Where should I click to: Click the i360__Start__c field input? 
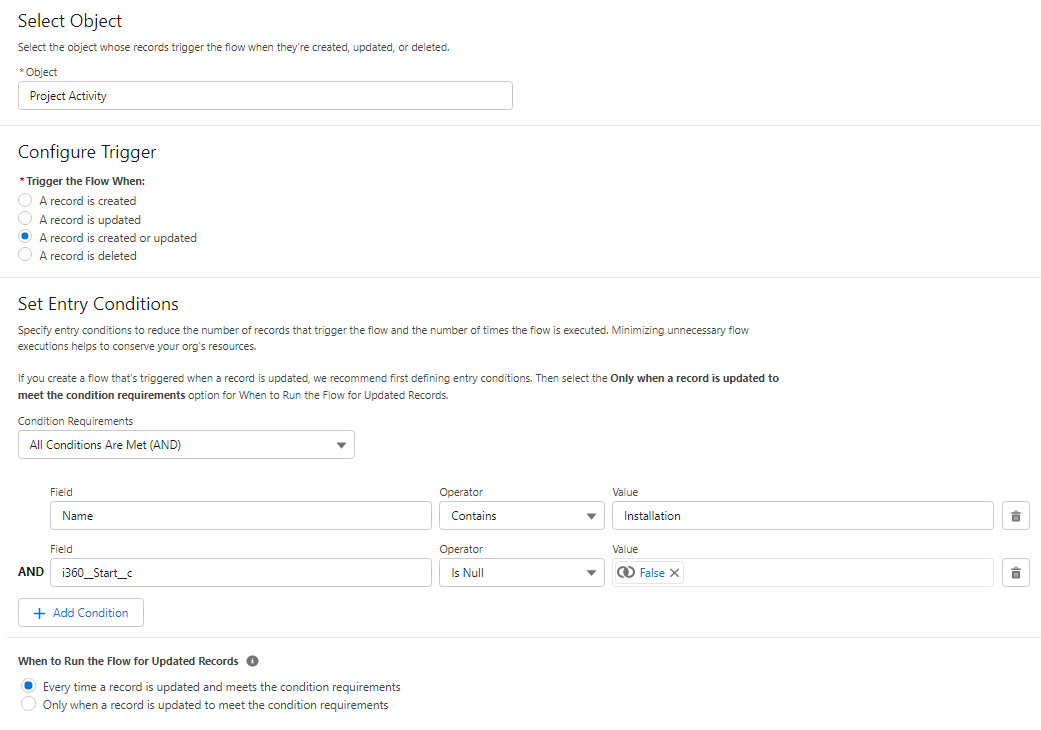tap(240, 573)
